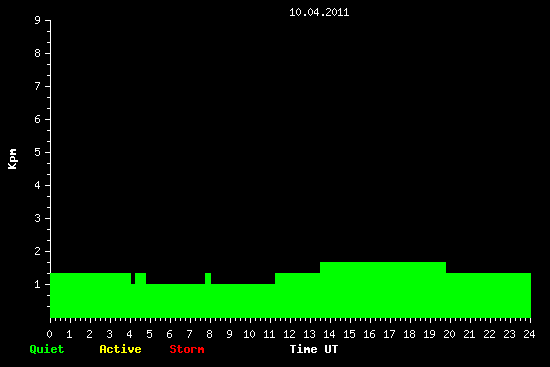This screenshot has width=550, height=367.
Task: Click hour 4 on time axis
Action: (129, 334)
